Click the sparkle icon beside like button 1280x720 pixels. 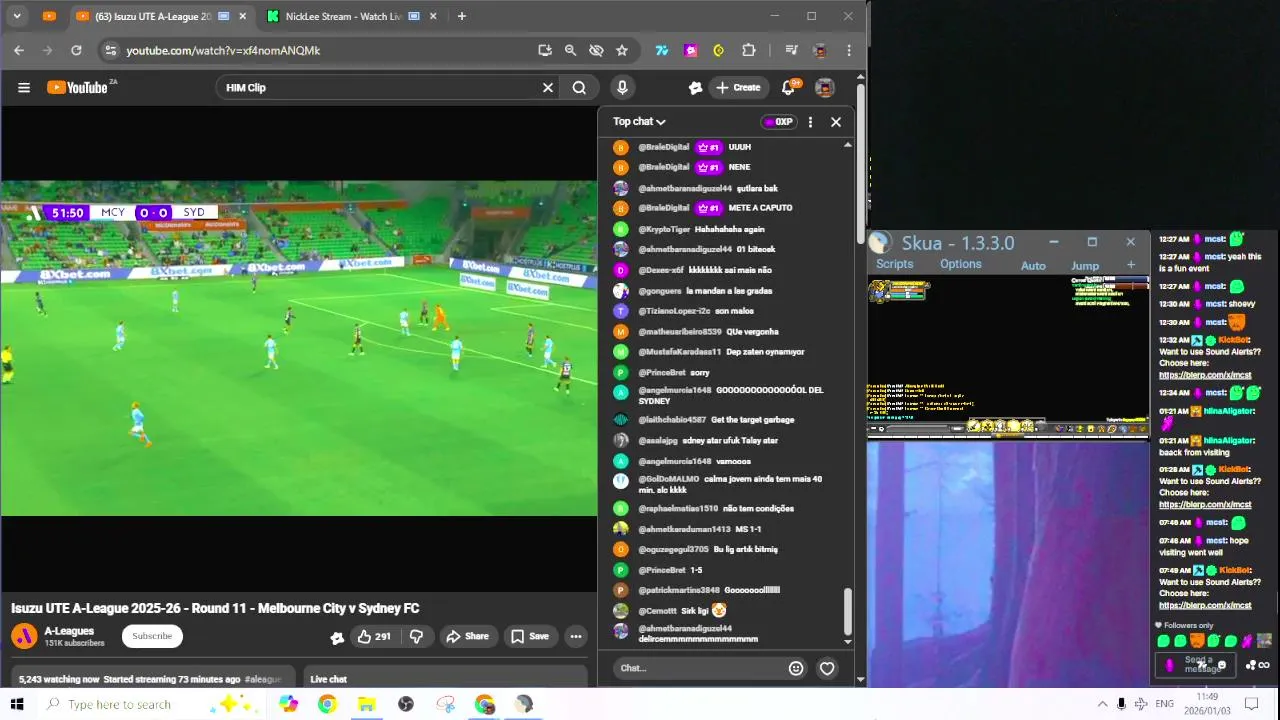pos(337,637)
